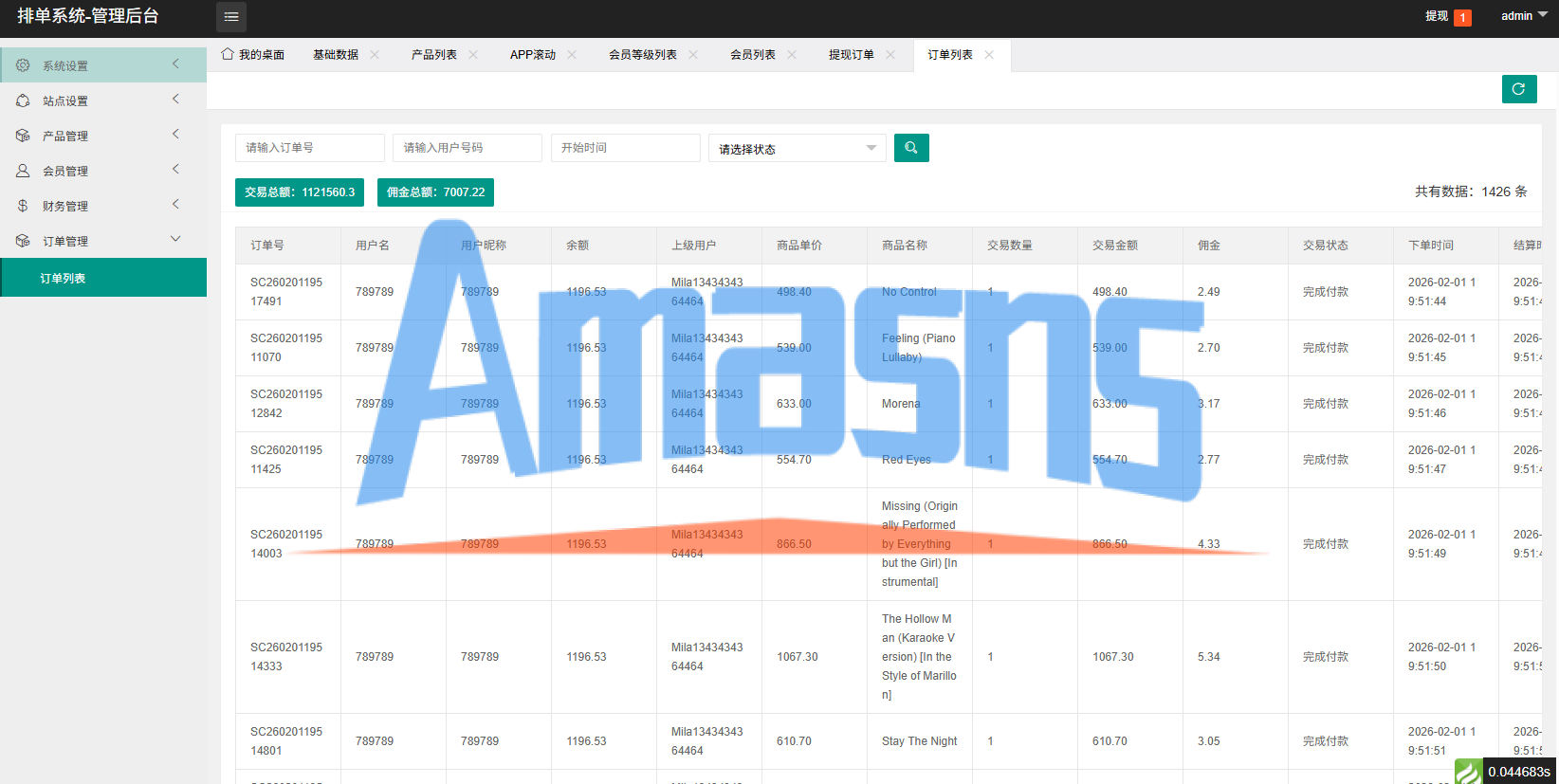Click order number SC26020119517491 cell
This screenshot has height=784, width=1559.
tap(286, 292)
